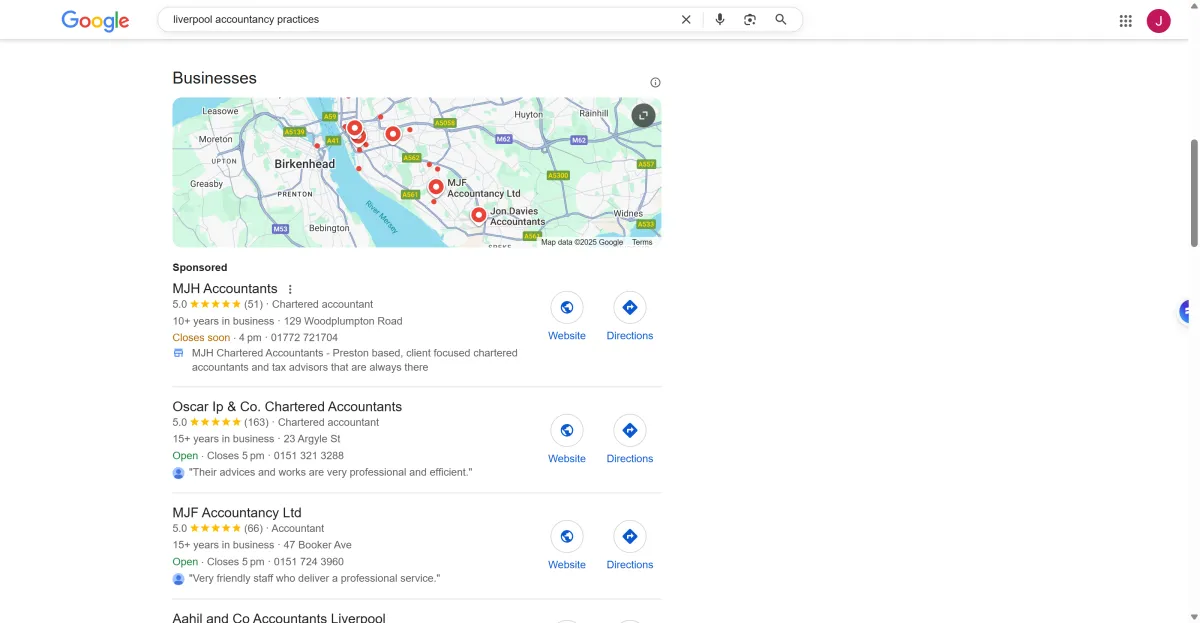
Task: Click the "Very friendly staff" review snippet
Action: point(314,579)
